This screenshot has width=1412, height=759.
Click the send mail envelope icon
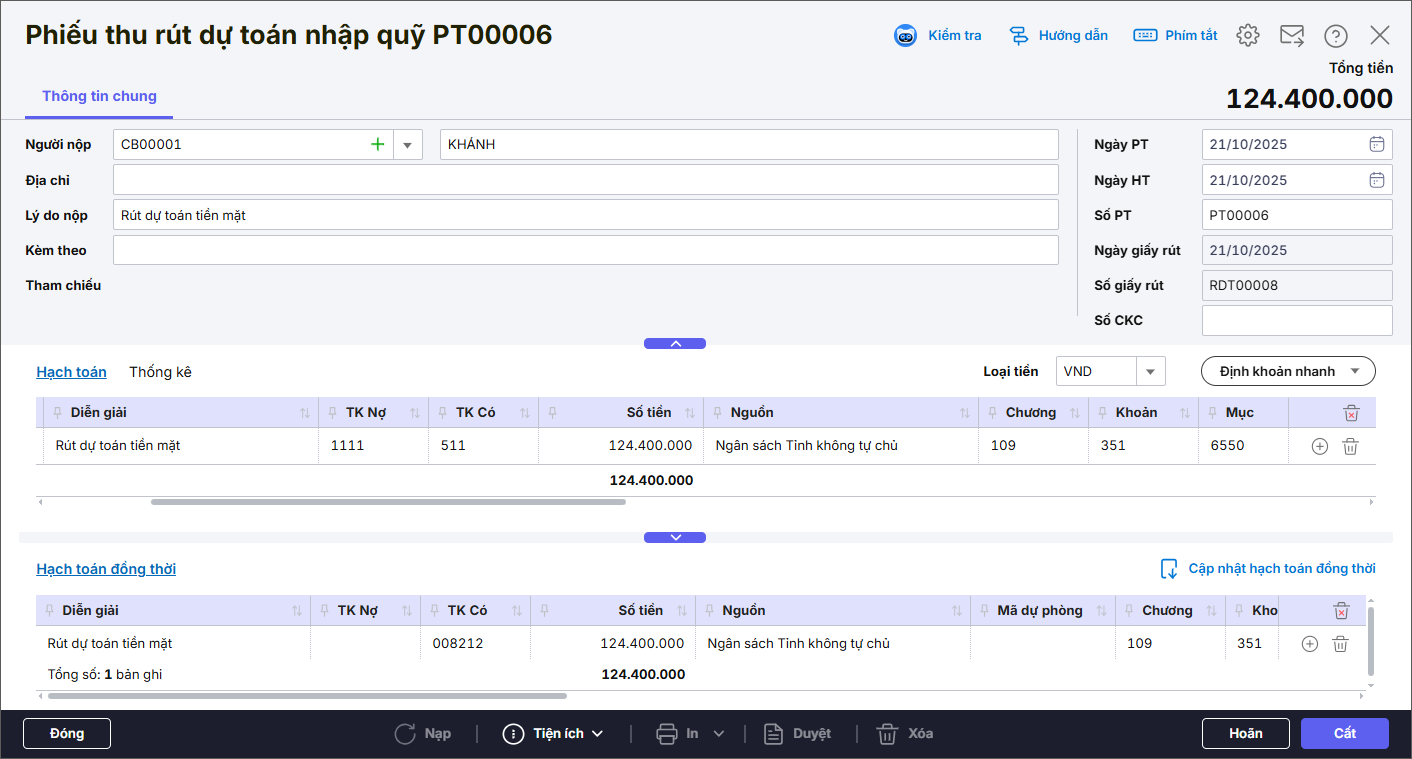click(1292, 36)
